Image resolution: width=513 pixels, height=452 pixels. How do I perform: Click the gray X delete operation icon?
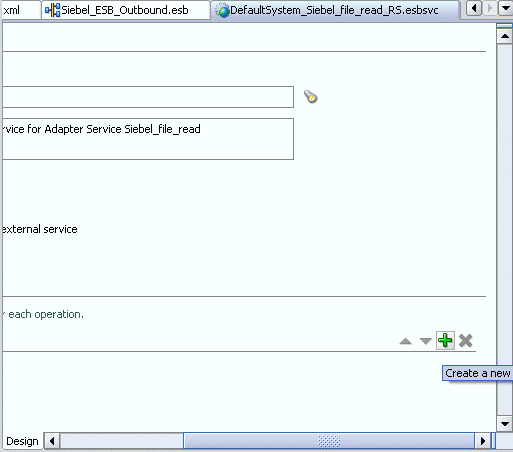(465, 341)
